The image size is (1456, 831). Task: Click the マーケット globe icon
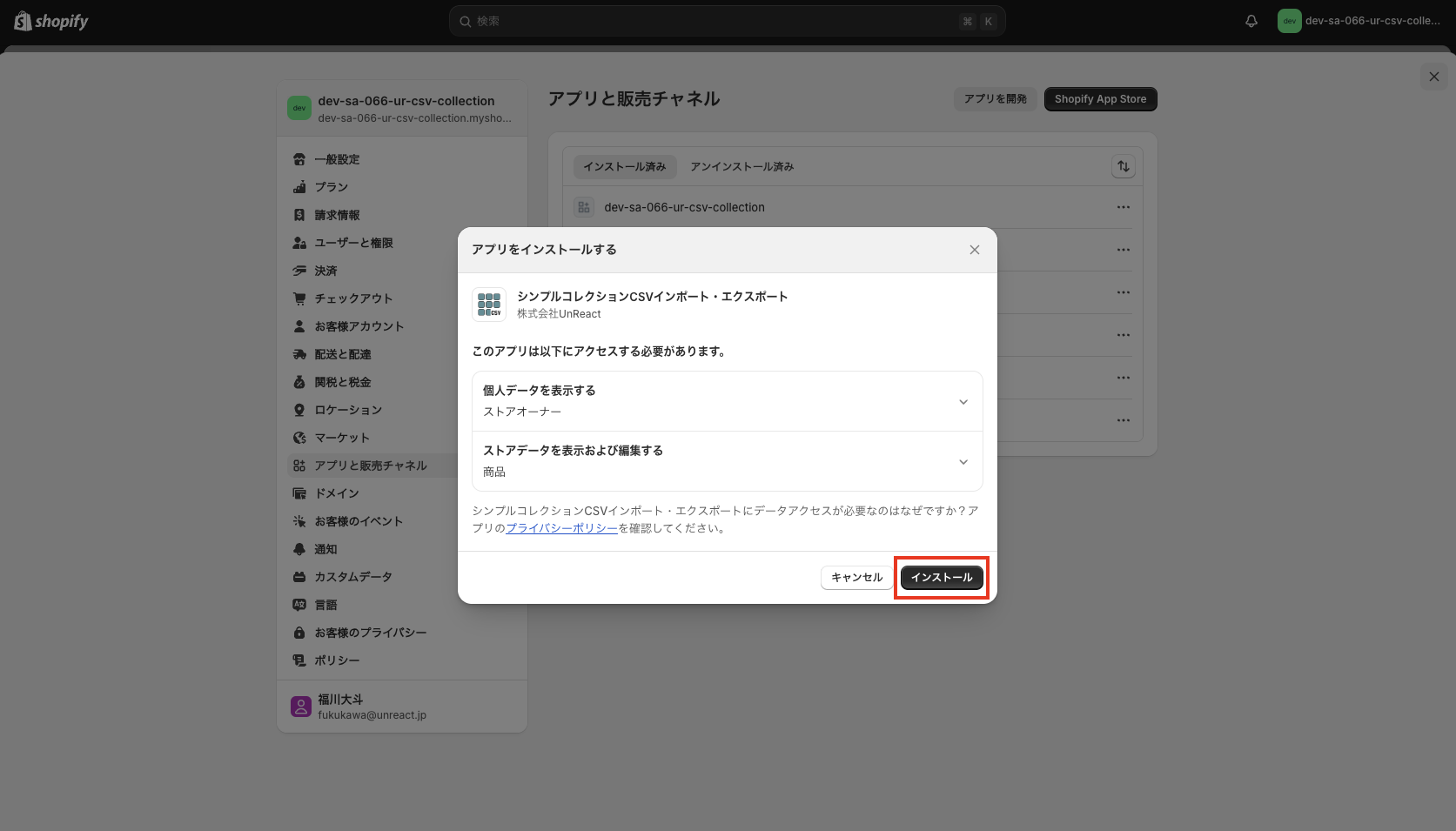pyautogui.click(x=299, y=438)
